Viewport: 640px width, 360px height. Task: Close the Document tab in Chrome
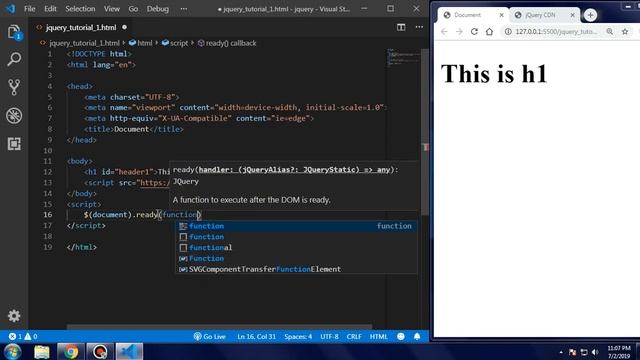coord(501,15)
